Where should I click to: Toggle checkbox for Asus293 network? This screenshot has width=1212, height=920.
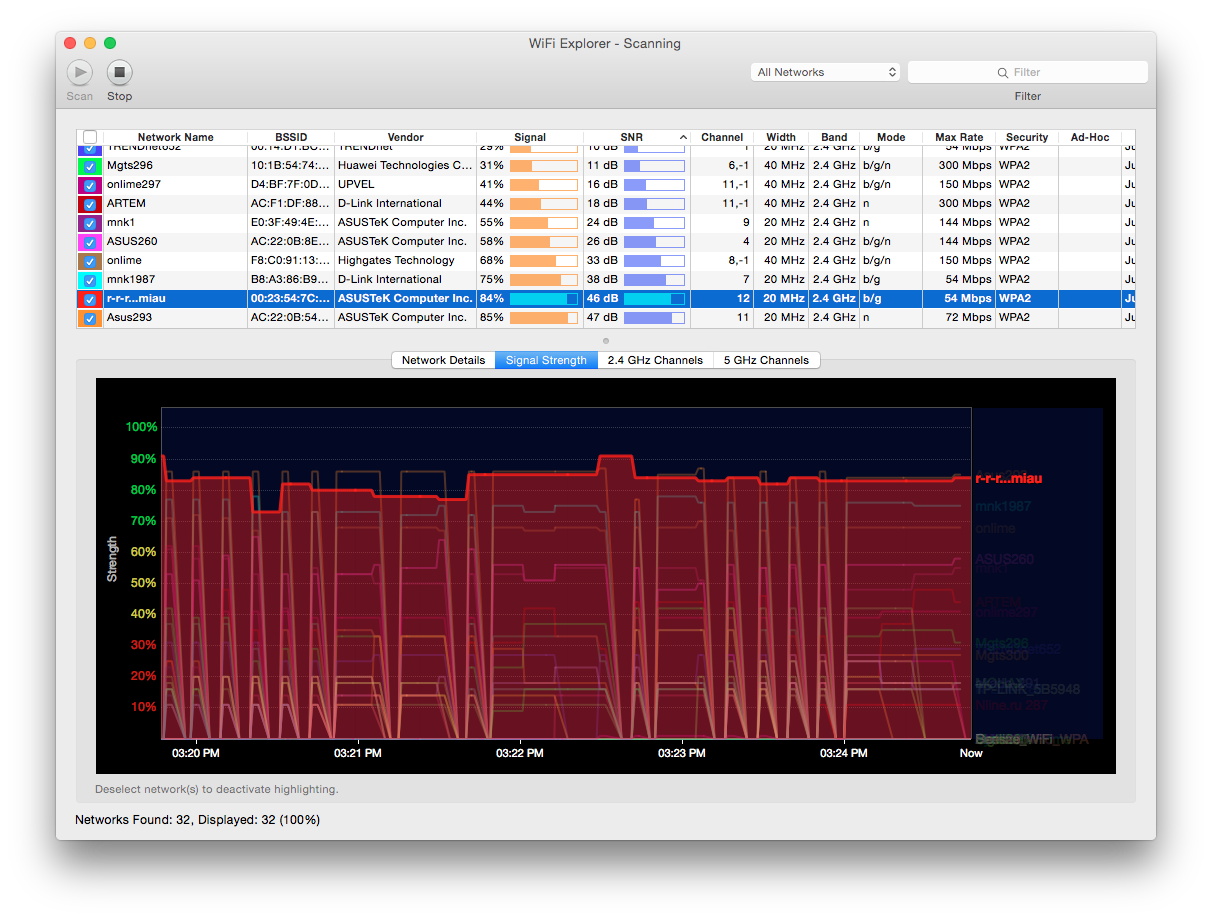click(90, 318)
